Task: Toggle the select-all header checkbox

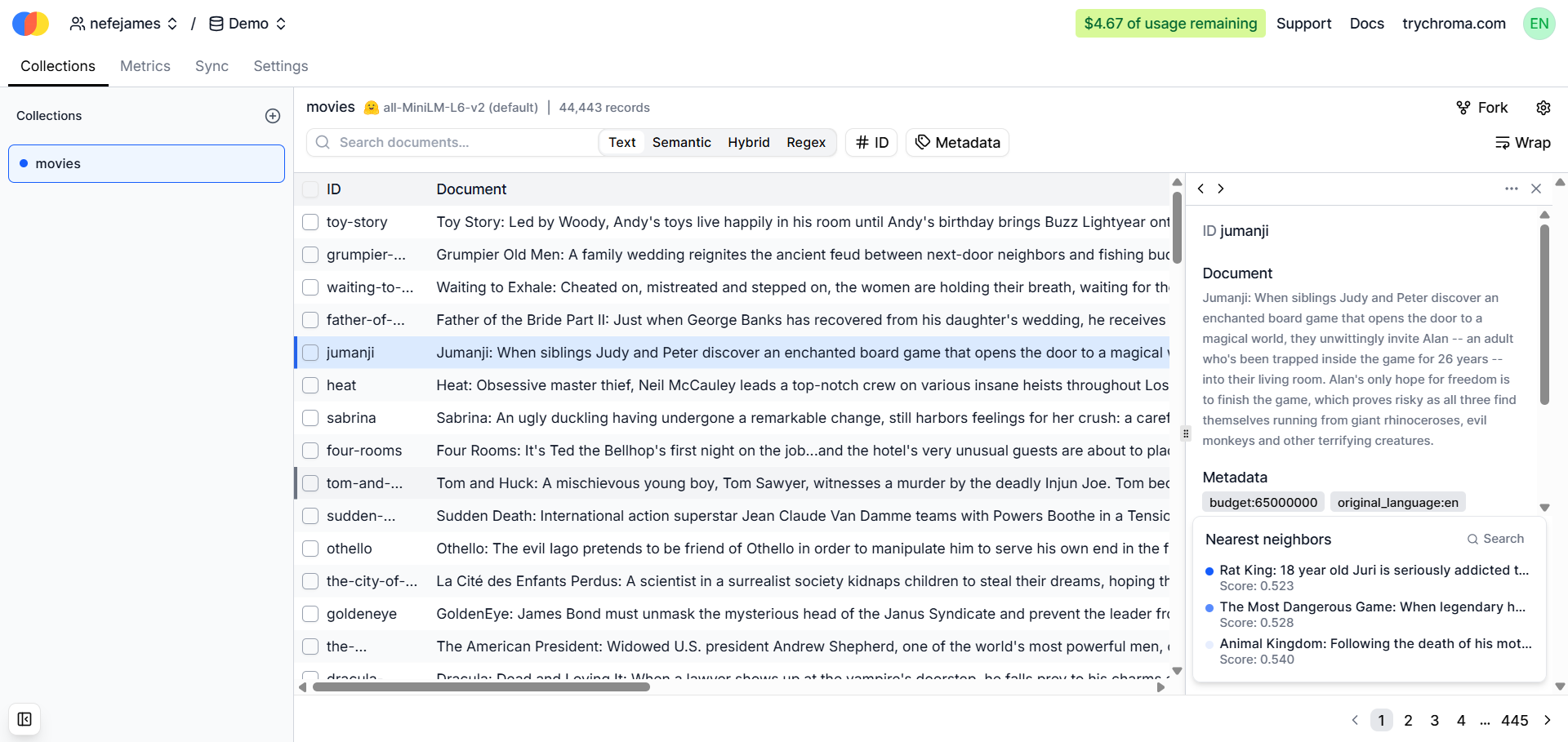Action: [310, 189]
